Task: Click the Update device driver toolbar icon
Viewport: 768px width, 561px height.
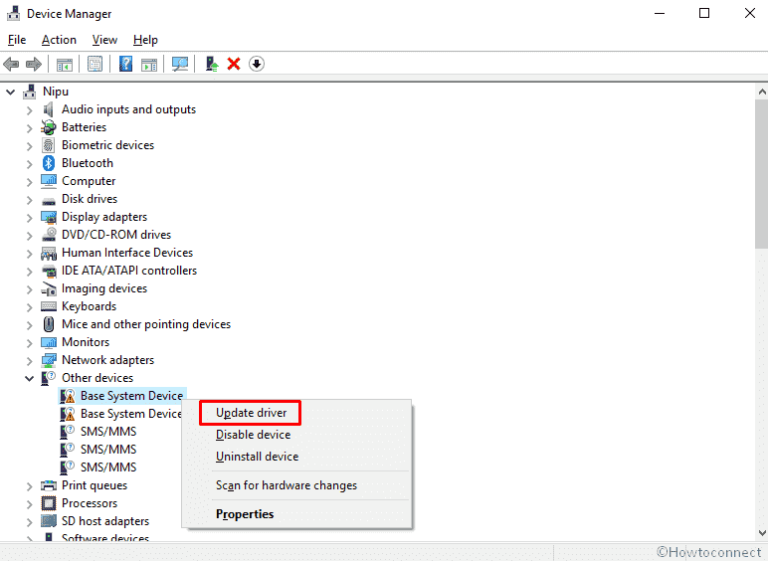Action: pos(212,64)
